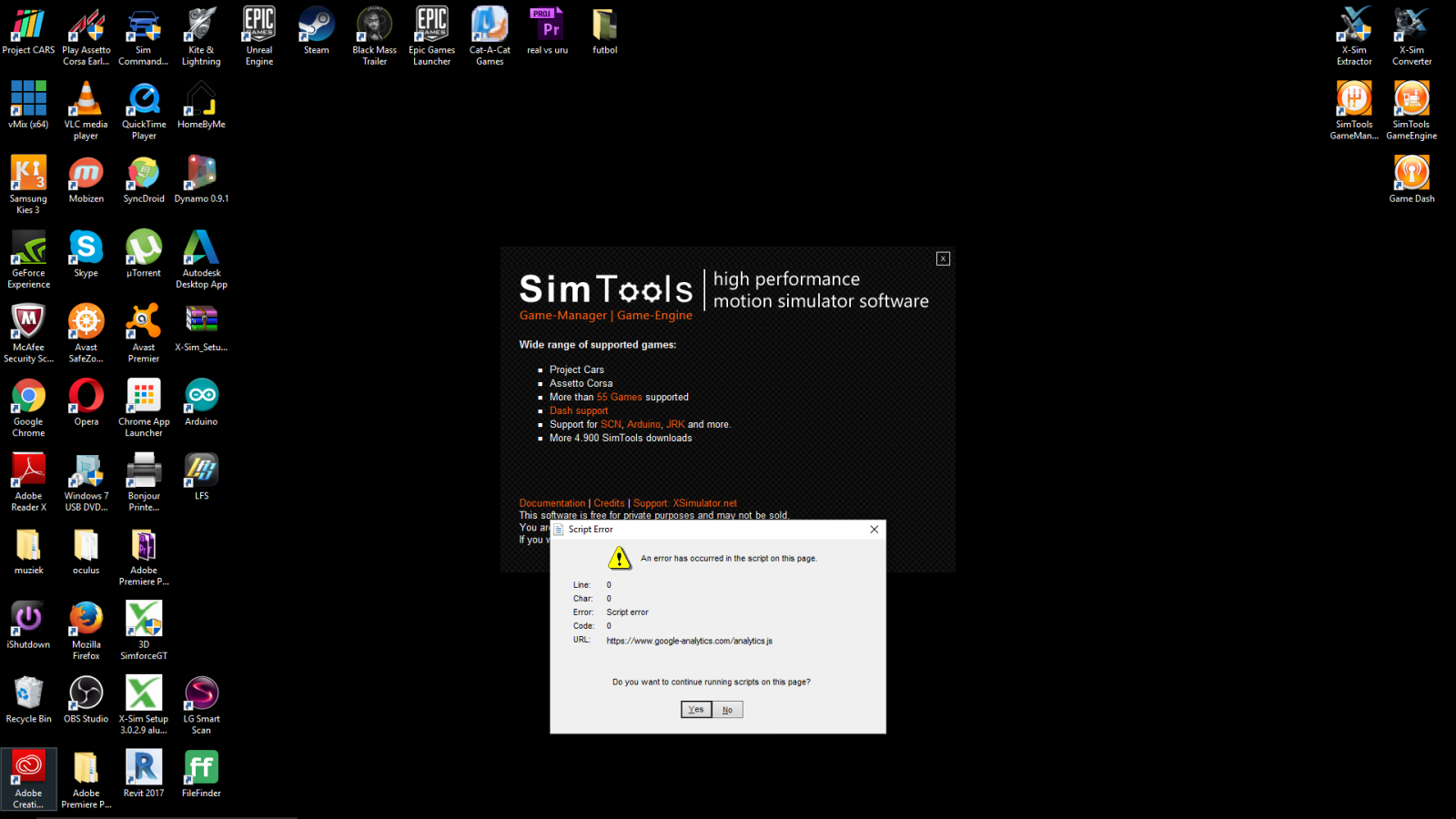Close the Script Error dialog
The image size is (1456, 819).
(x=875, y=530)
